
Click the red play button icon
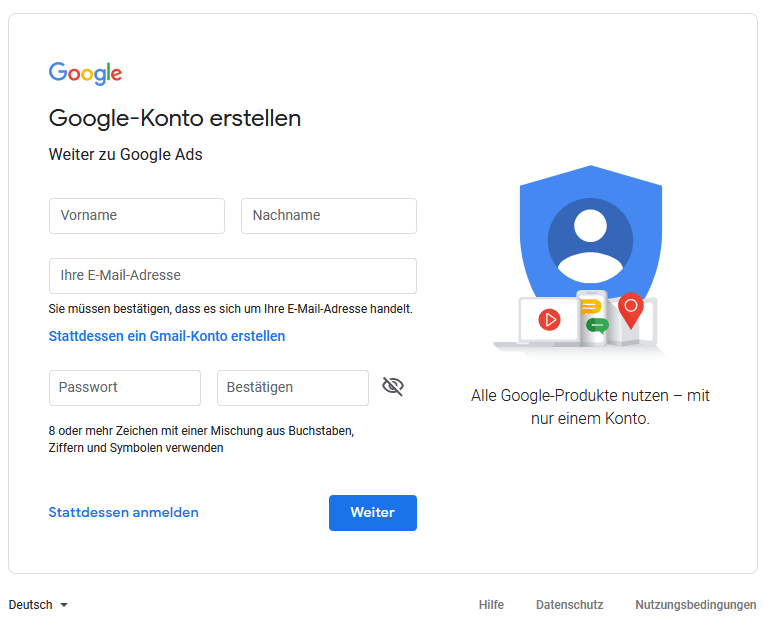tap(549, 320)
